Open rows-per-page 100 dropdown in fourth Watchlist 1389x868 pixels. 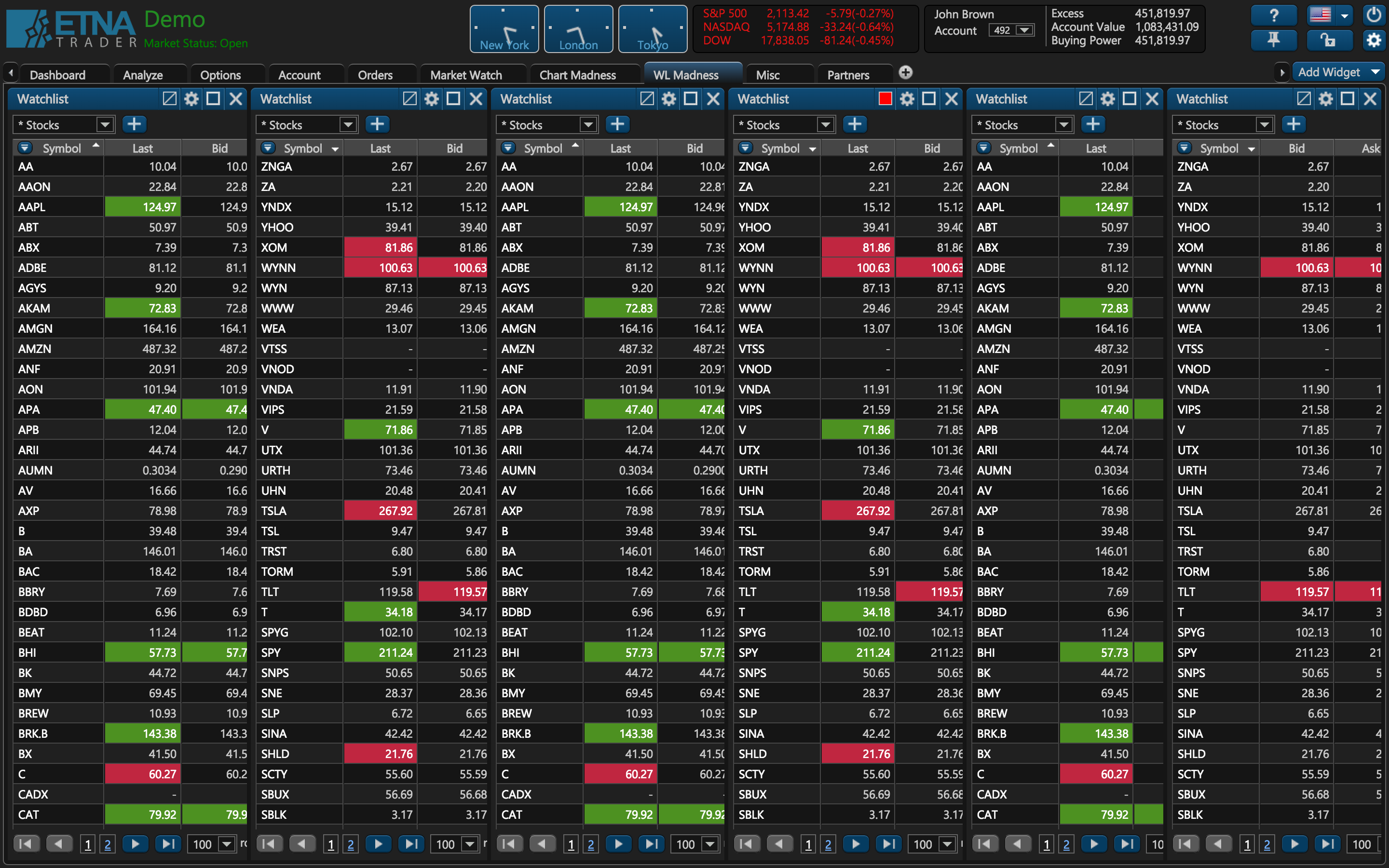[x=932, y=844]
